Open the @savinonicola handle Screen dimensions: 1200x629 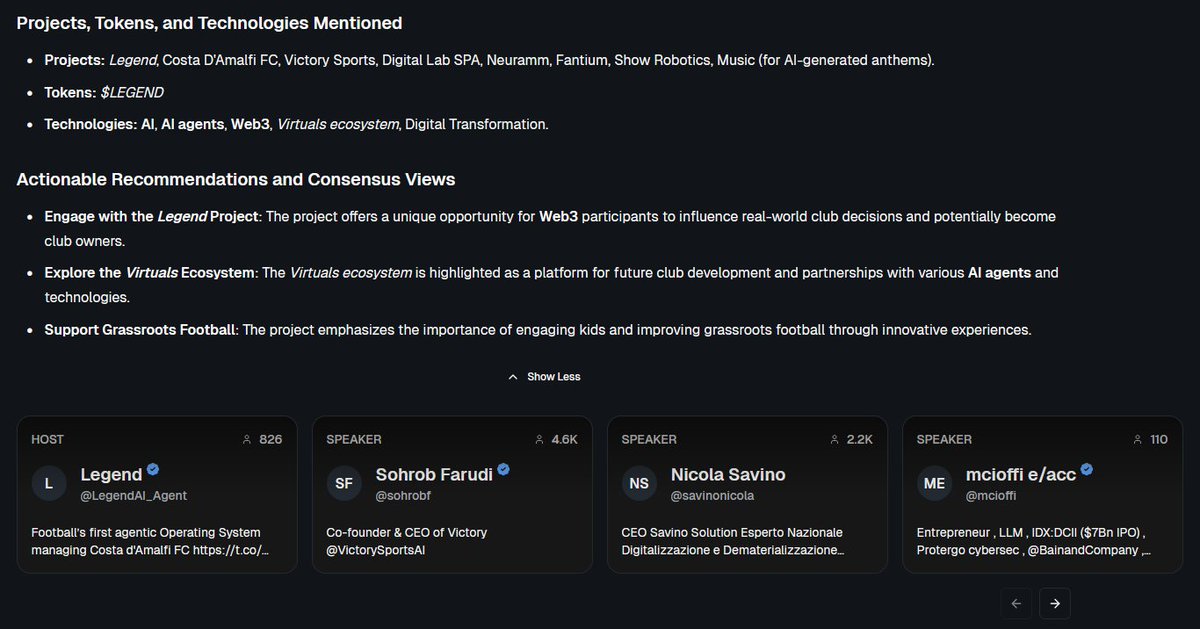click(x=712, y=495)
